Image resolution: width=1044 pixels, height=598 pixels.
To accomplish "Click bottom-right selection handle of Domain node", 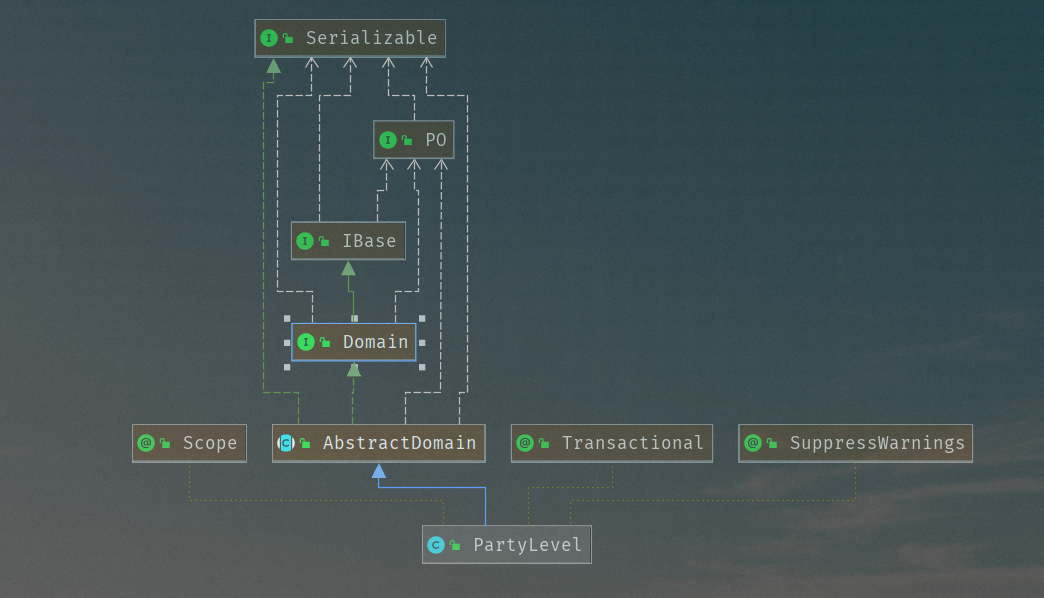I will 422,367.
